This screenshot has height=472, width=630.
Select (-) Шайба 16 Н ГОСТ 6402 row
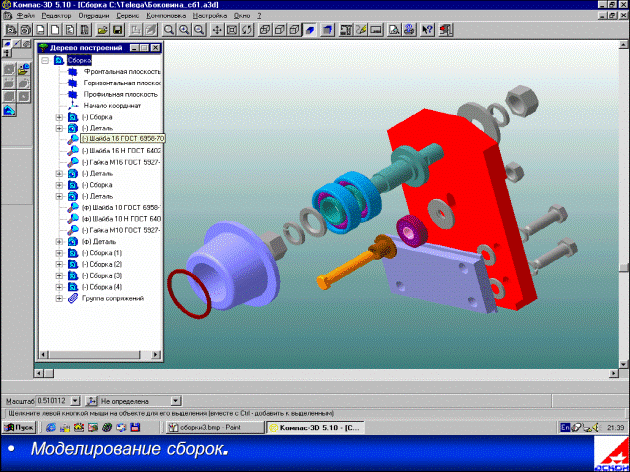(121, 151)
